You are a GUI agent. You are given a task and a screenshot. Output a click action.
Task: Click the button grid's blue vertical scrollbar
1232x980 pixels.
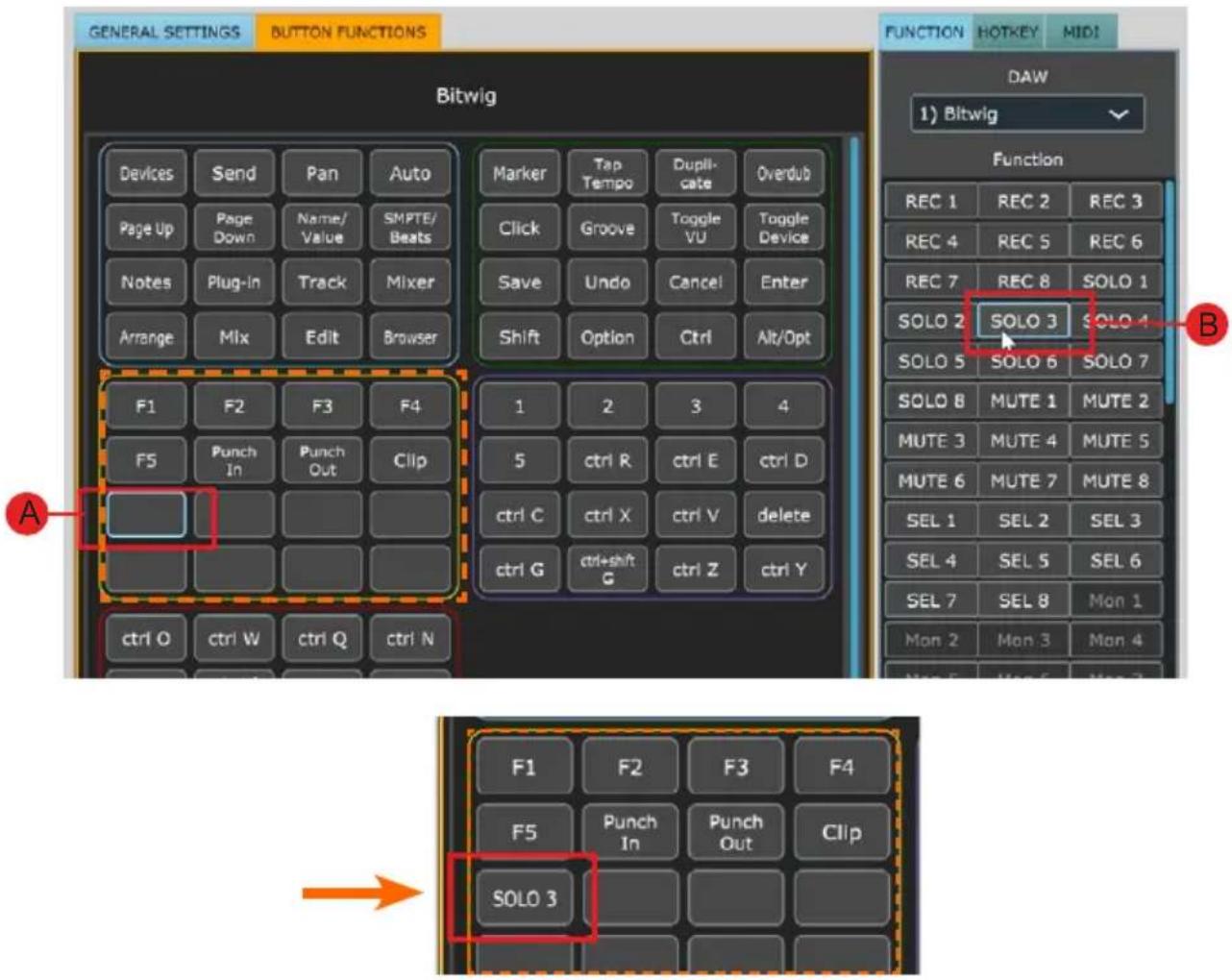pyautogui.click(x=853, y=407)
